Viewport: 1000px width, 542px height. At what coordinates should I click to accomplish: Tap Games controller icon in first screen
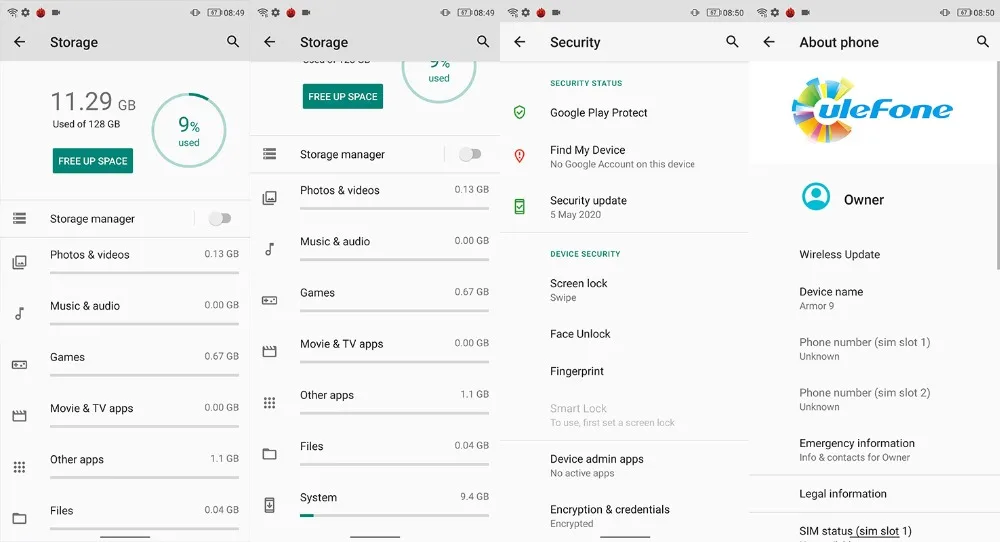tap(20, 365)
